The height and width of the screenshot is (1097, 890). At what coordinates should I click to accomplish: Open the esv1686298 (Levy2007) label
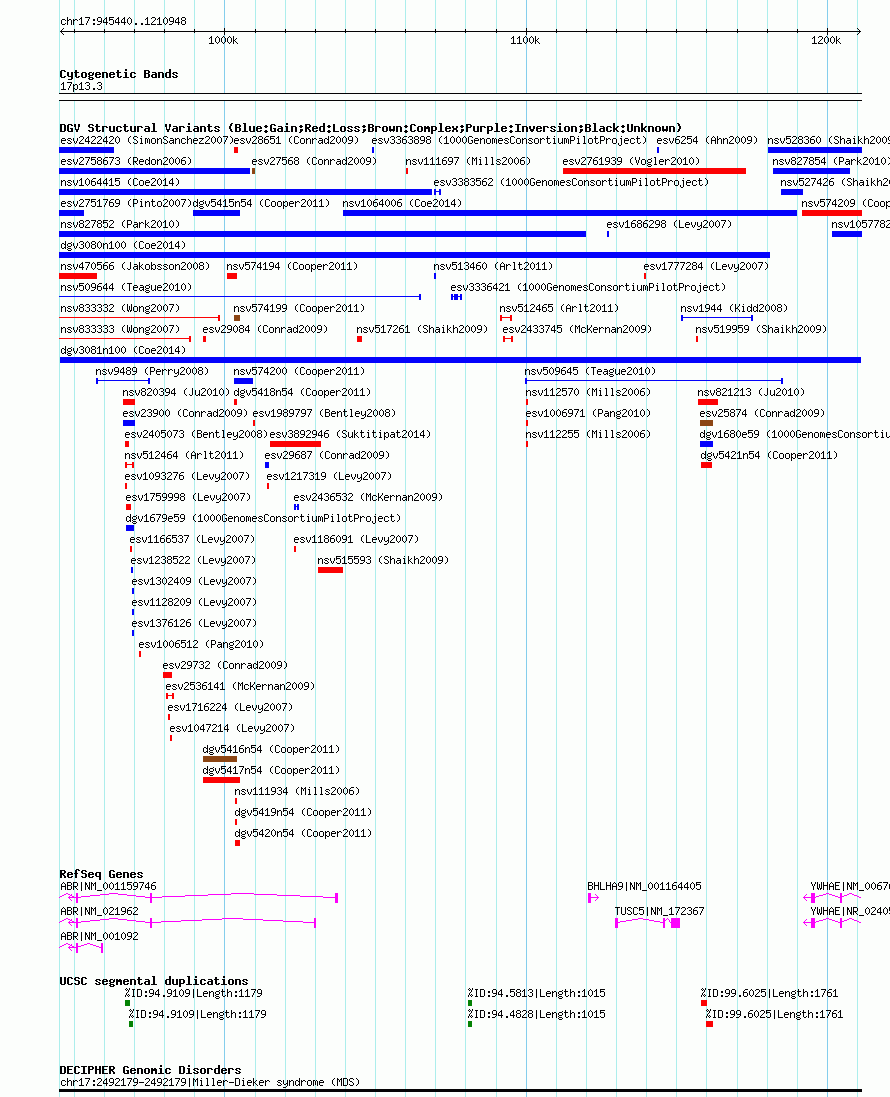pos(669,224)
